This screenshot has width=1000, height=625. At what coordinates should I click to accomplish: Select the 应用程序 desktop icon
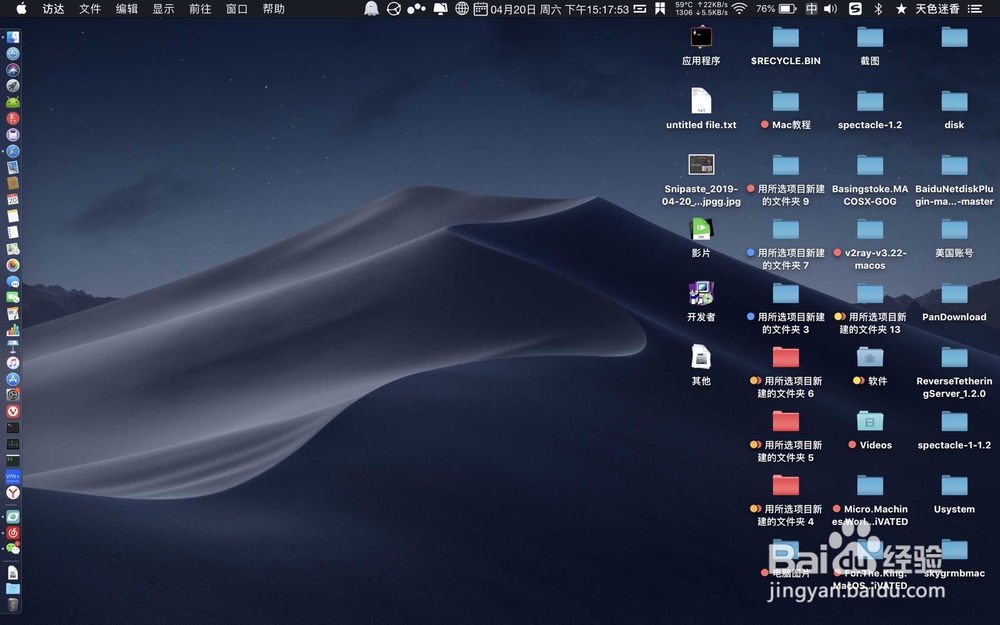[x=701, y=46]
